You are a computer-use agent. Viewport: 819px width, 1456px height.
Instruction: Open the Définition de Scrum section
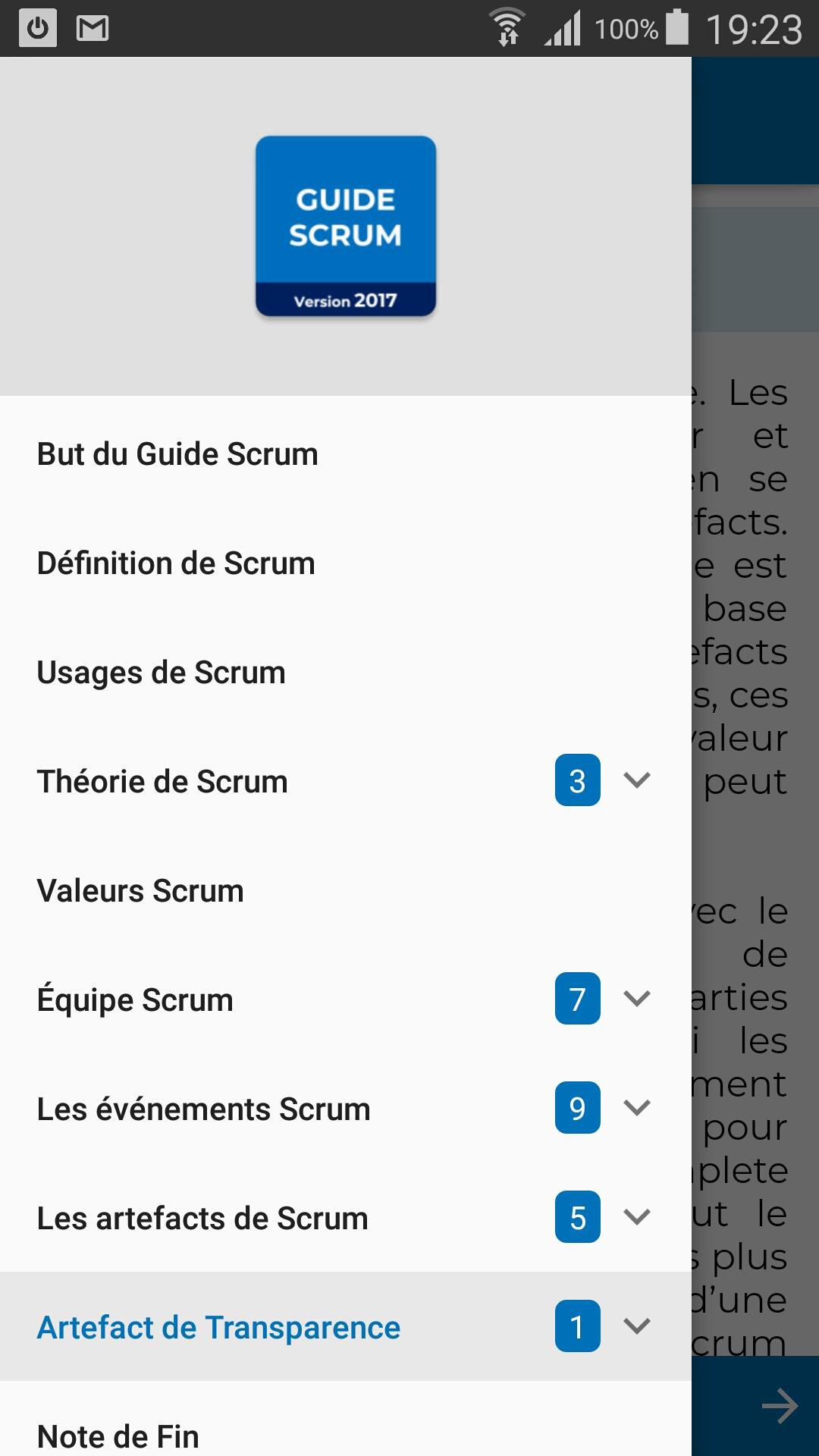point(176,563)
